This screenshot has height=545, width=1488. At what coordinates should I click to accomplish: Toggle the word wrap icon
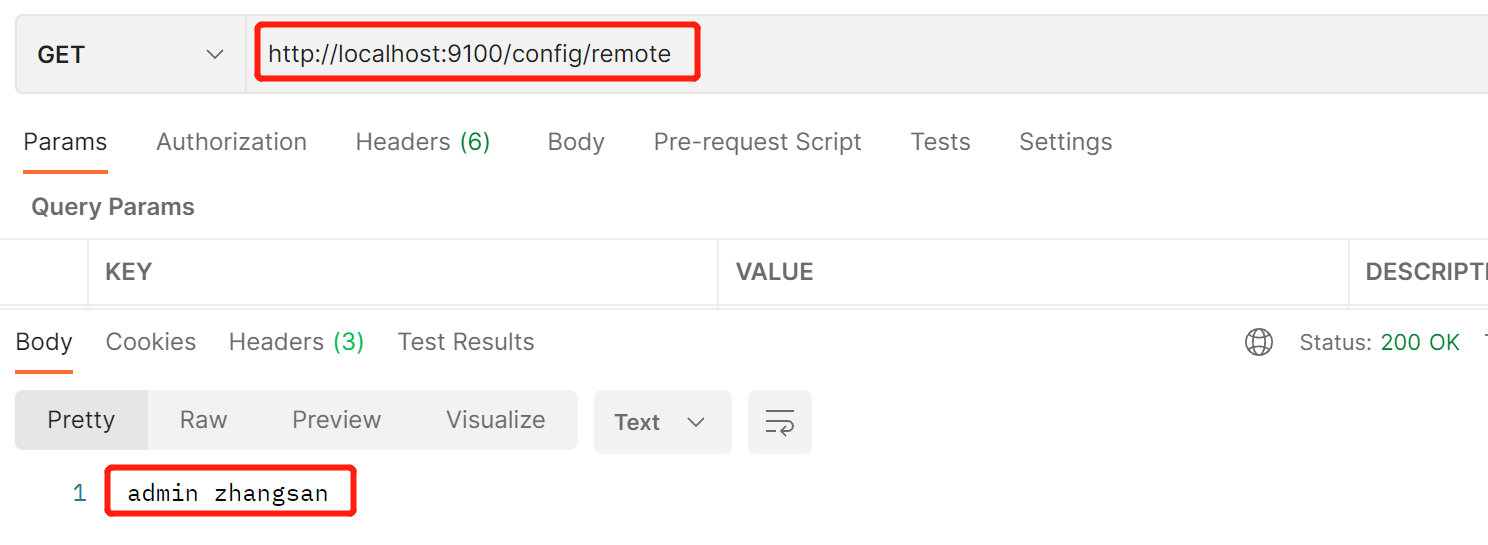tap(780, 422)
